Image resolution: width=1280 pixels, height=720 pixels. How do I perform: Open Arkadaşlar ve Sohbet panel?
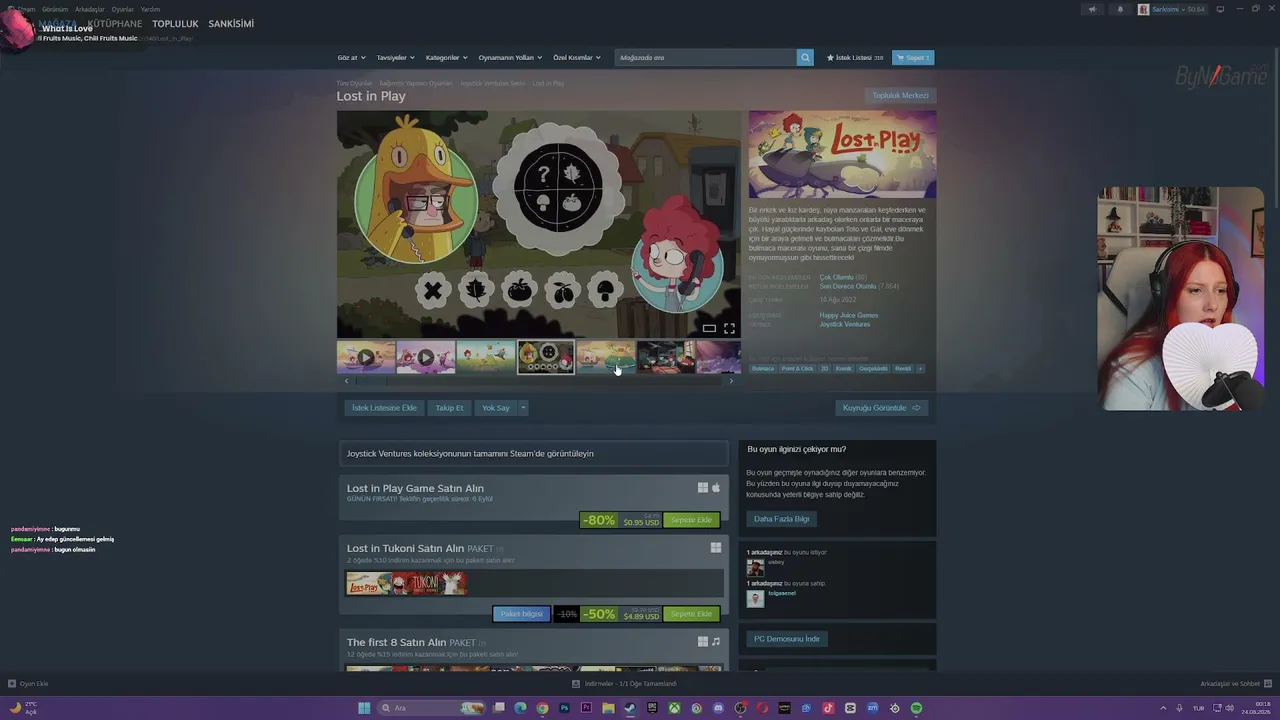[1235, 684]
